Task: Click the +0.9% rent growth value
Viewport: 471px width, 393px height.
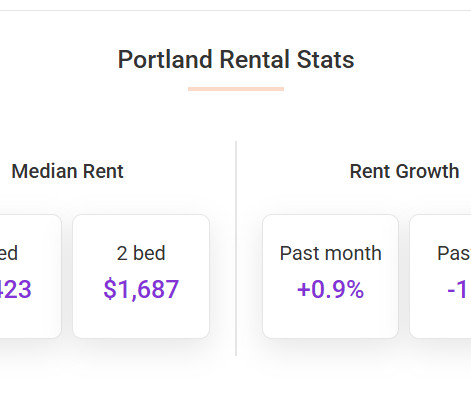Action: point(330,289)
